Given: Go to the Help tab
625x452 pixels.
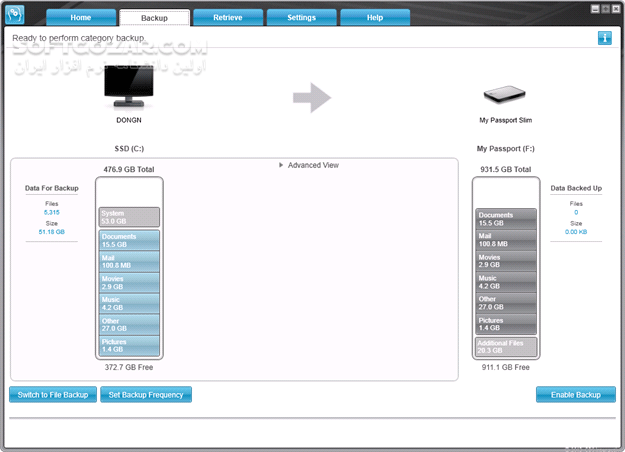Looking at the screenshot, I should pyautogui.click(x=374, y=18).
